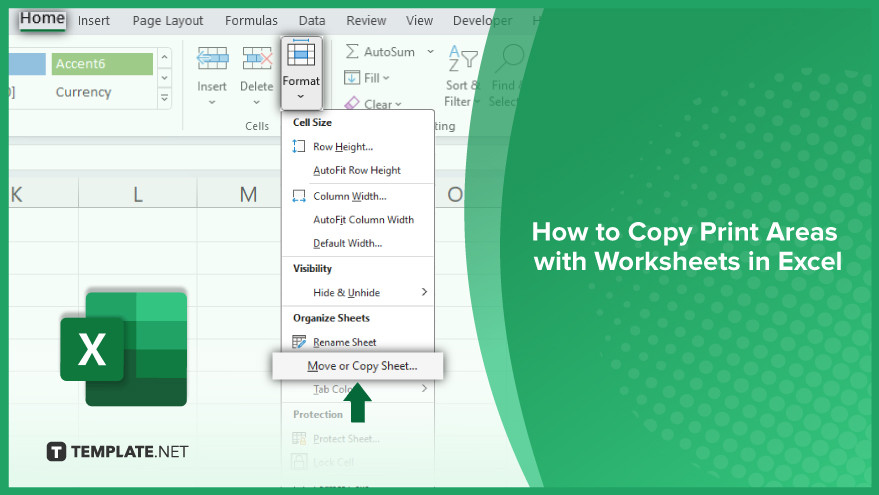
Task: Expand the cell styles gallery
Action: coord(164,98)
